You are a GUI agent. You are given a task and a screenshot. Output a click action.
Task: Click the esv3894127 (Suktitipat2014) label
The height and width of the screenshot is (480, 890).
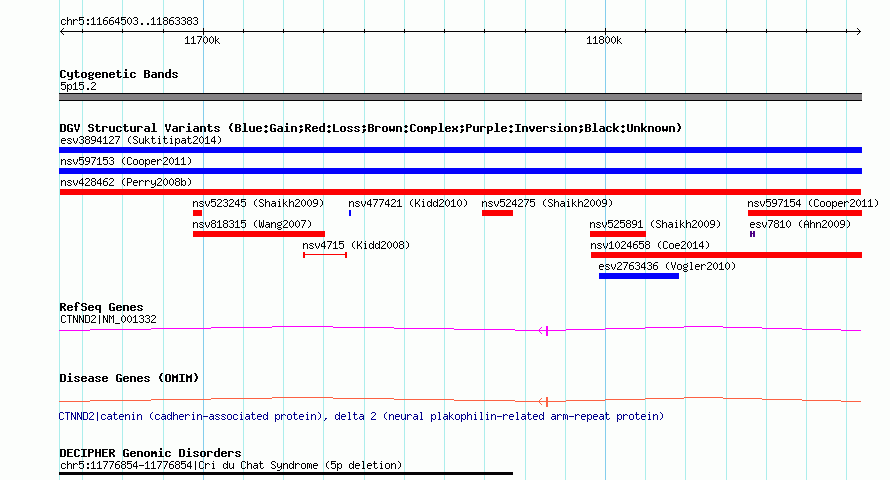point(141,140)
